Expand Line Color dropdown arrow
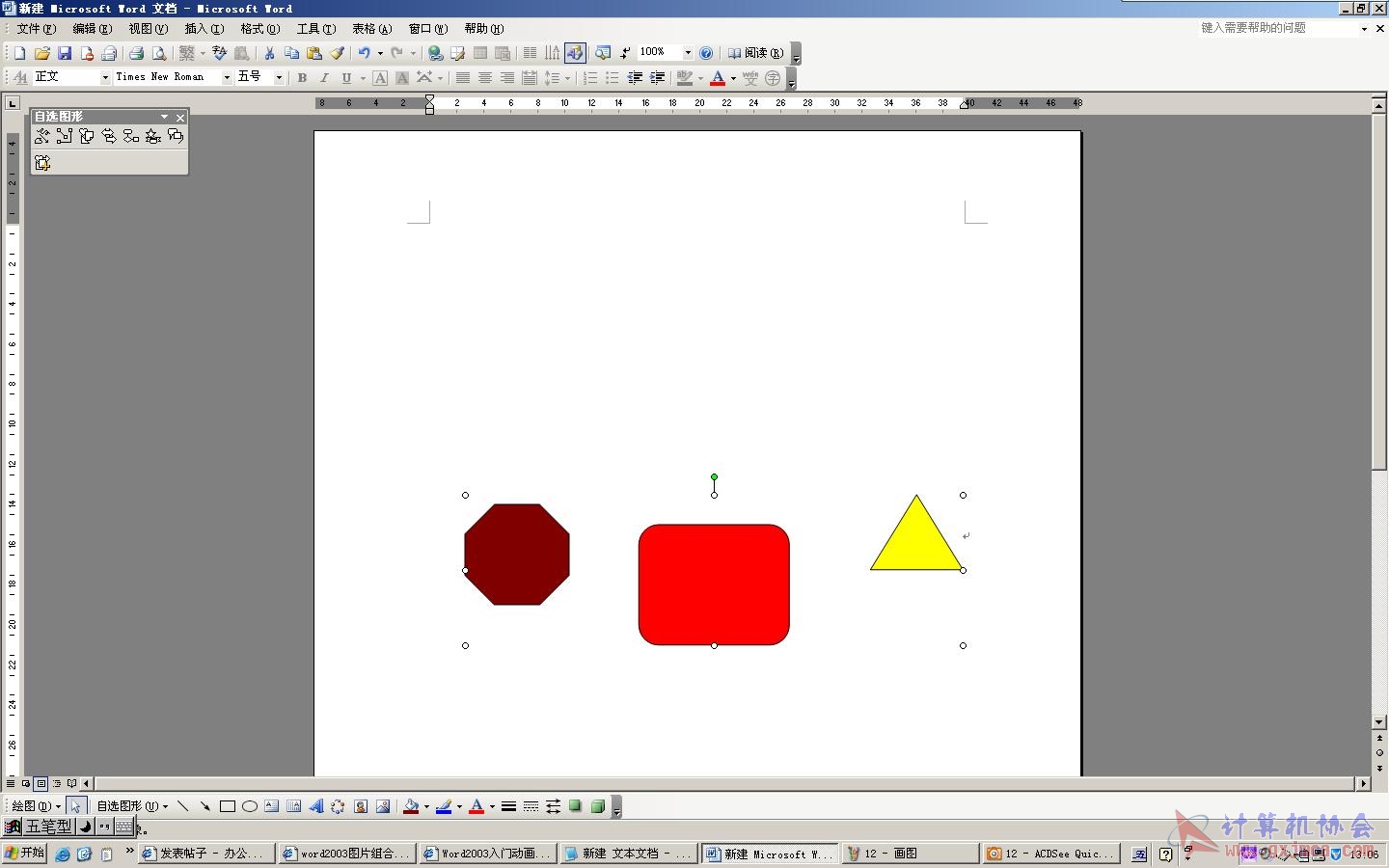Viewport: 1389px width, 868px height. [x=459, y=806]
